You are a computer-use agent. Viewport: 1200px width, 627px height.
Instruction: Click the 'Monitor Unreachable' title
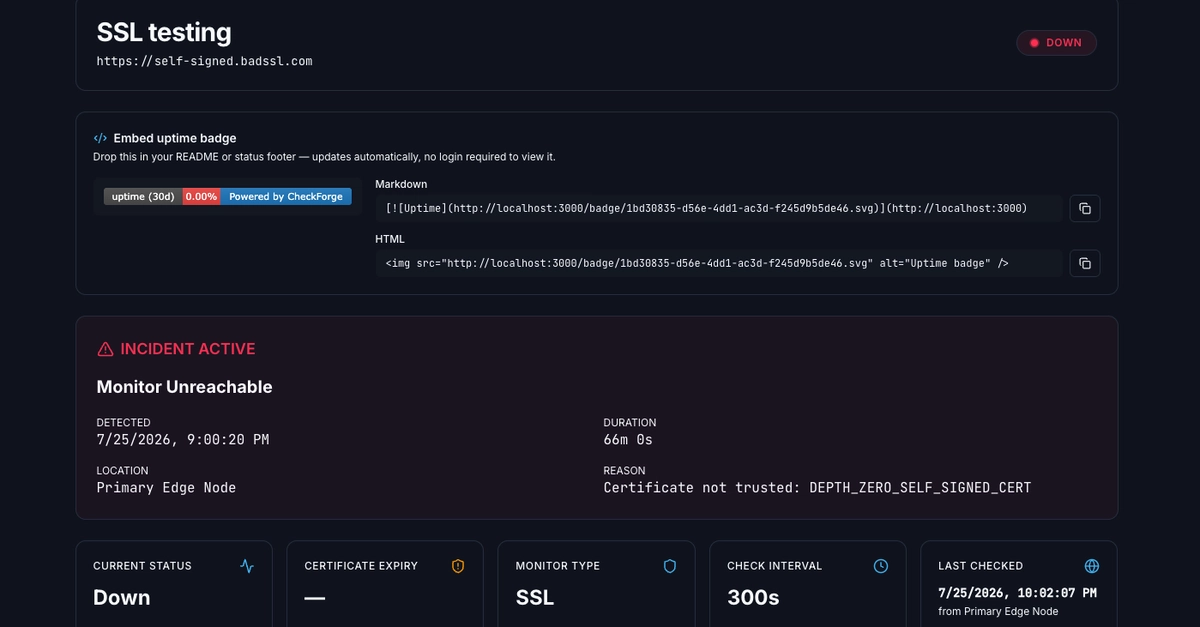pyautogui.click(x=184, y=387)
